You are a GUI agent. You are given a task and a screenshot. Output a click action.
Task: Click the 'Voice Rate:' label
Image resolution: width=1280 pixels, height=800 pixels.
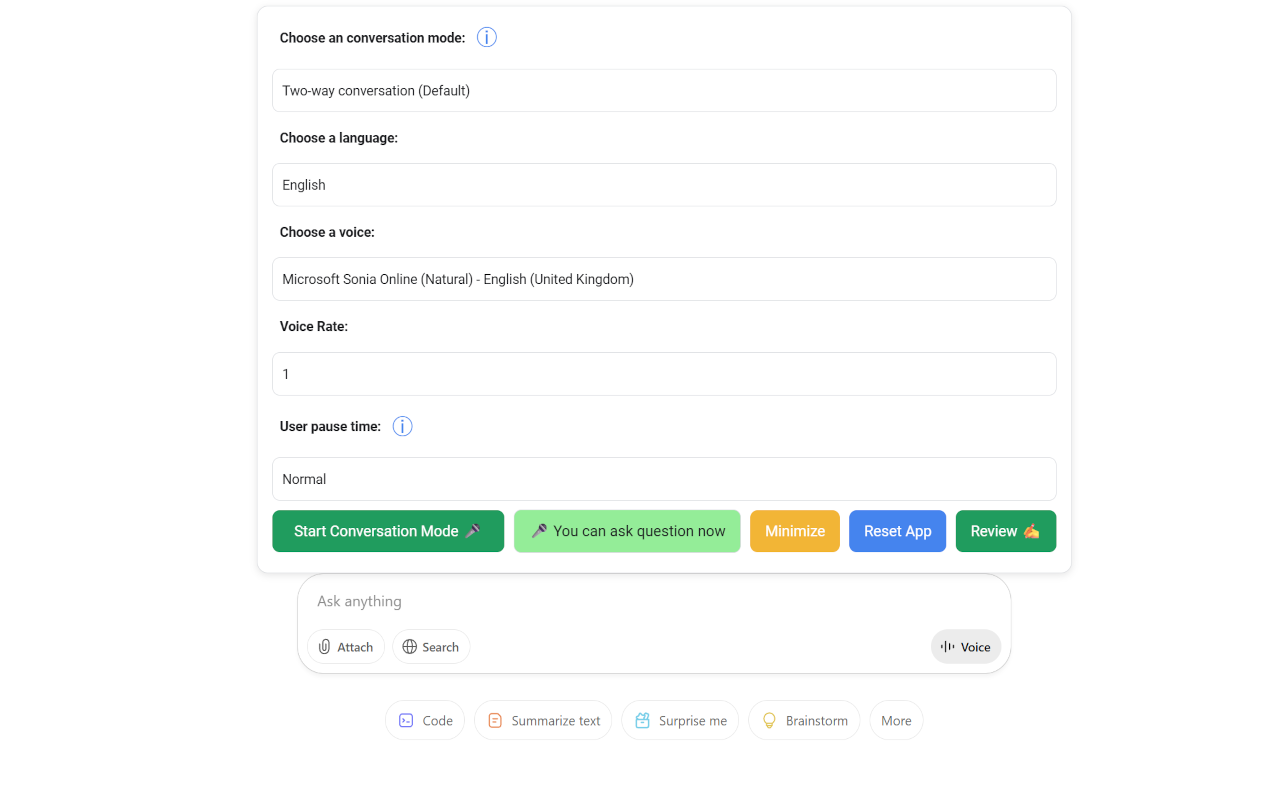pos(314,327)
